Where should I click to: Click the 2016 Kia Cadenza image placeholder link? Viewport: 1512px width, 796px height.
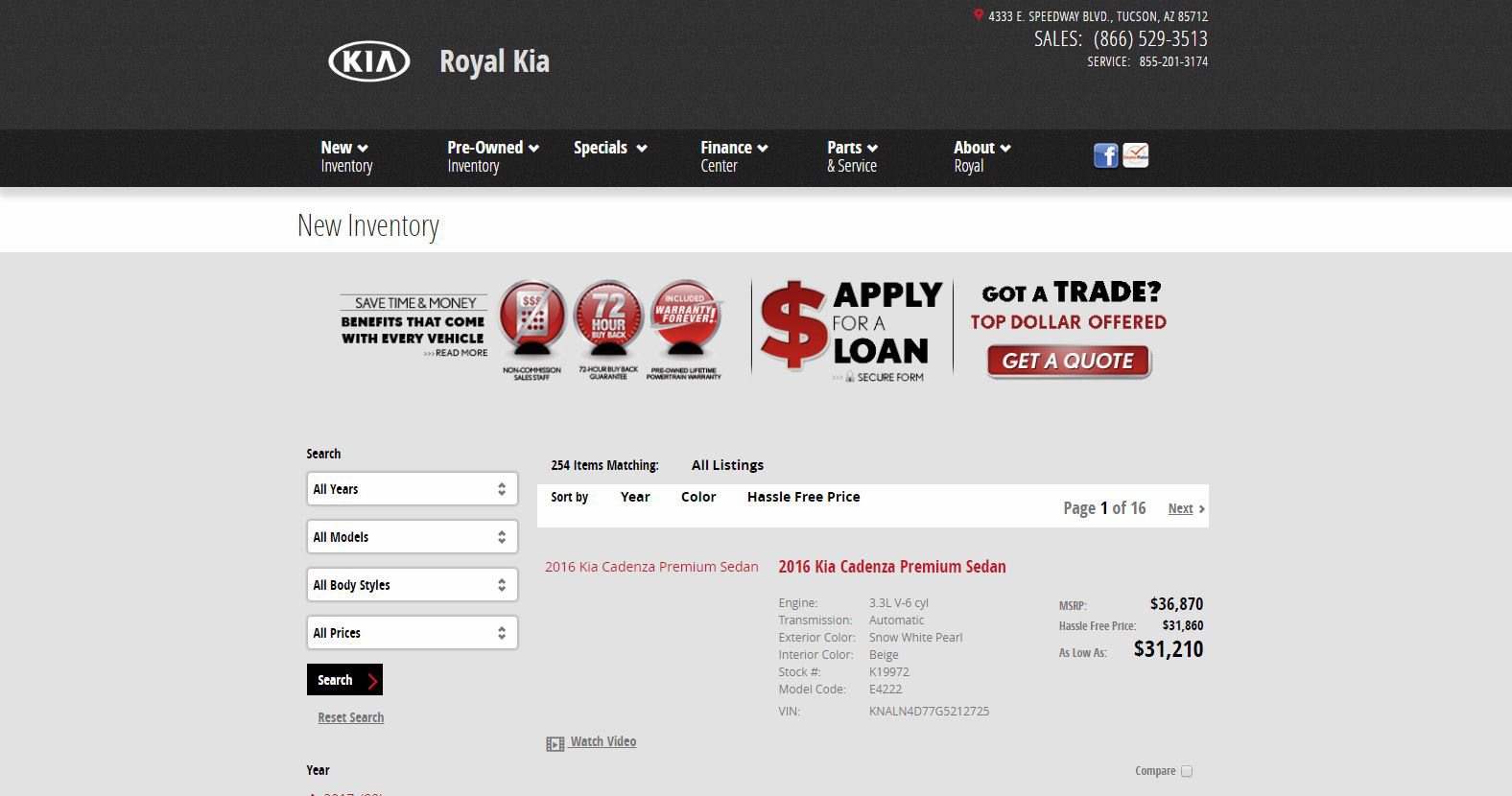tap(651, 567)
